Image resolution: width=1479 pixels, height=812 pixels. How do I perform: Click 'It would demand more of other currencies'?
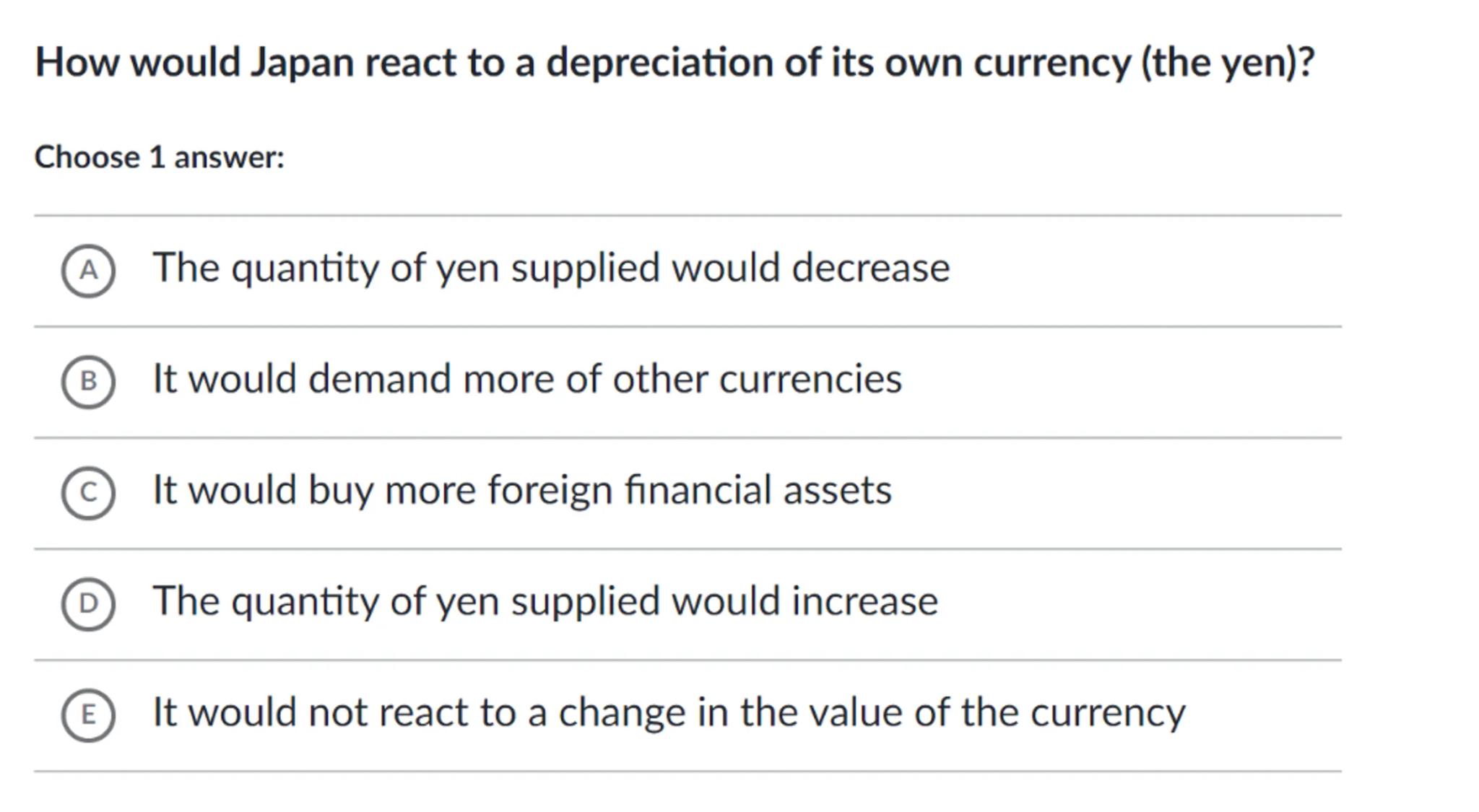point(527,379)
